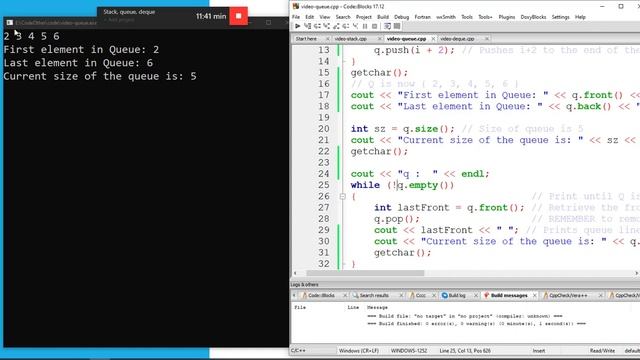Click the Stop debugger square icon
The width and height of the screenshot is (640, 360).
[x=374, y=26]
